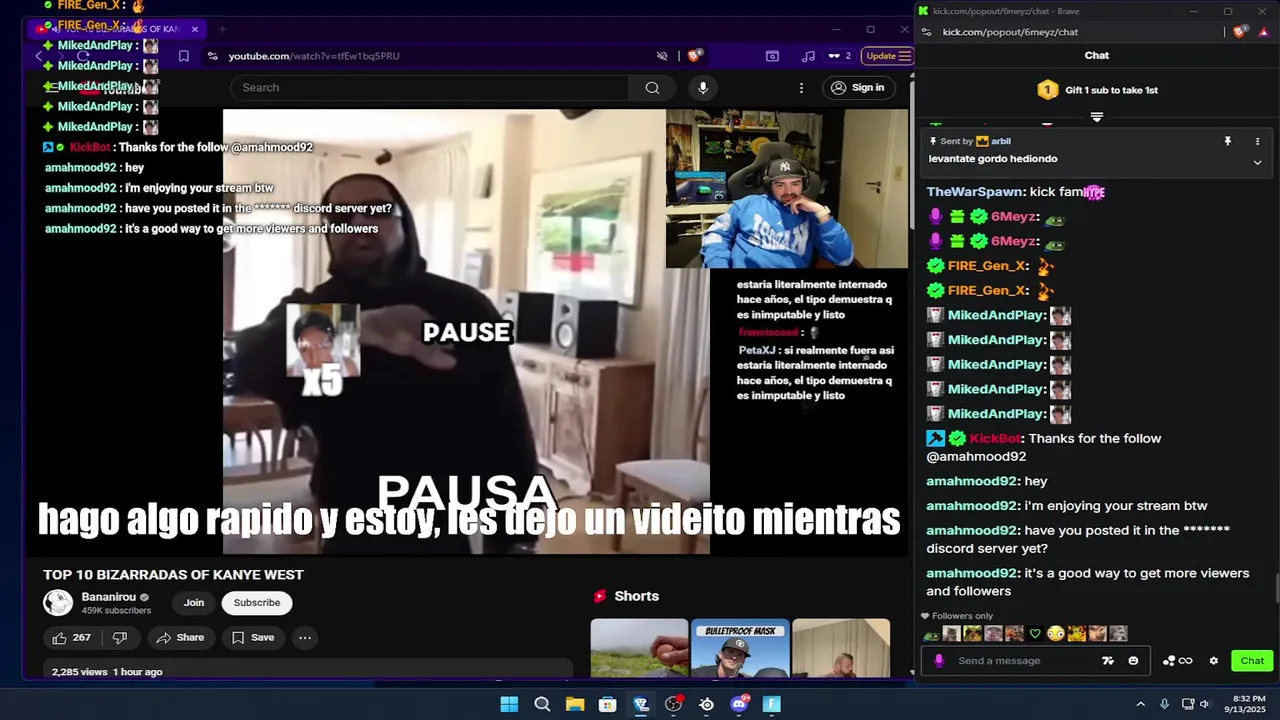
Task: Open the Bananirou channel name link
Action: [108, 597]
